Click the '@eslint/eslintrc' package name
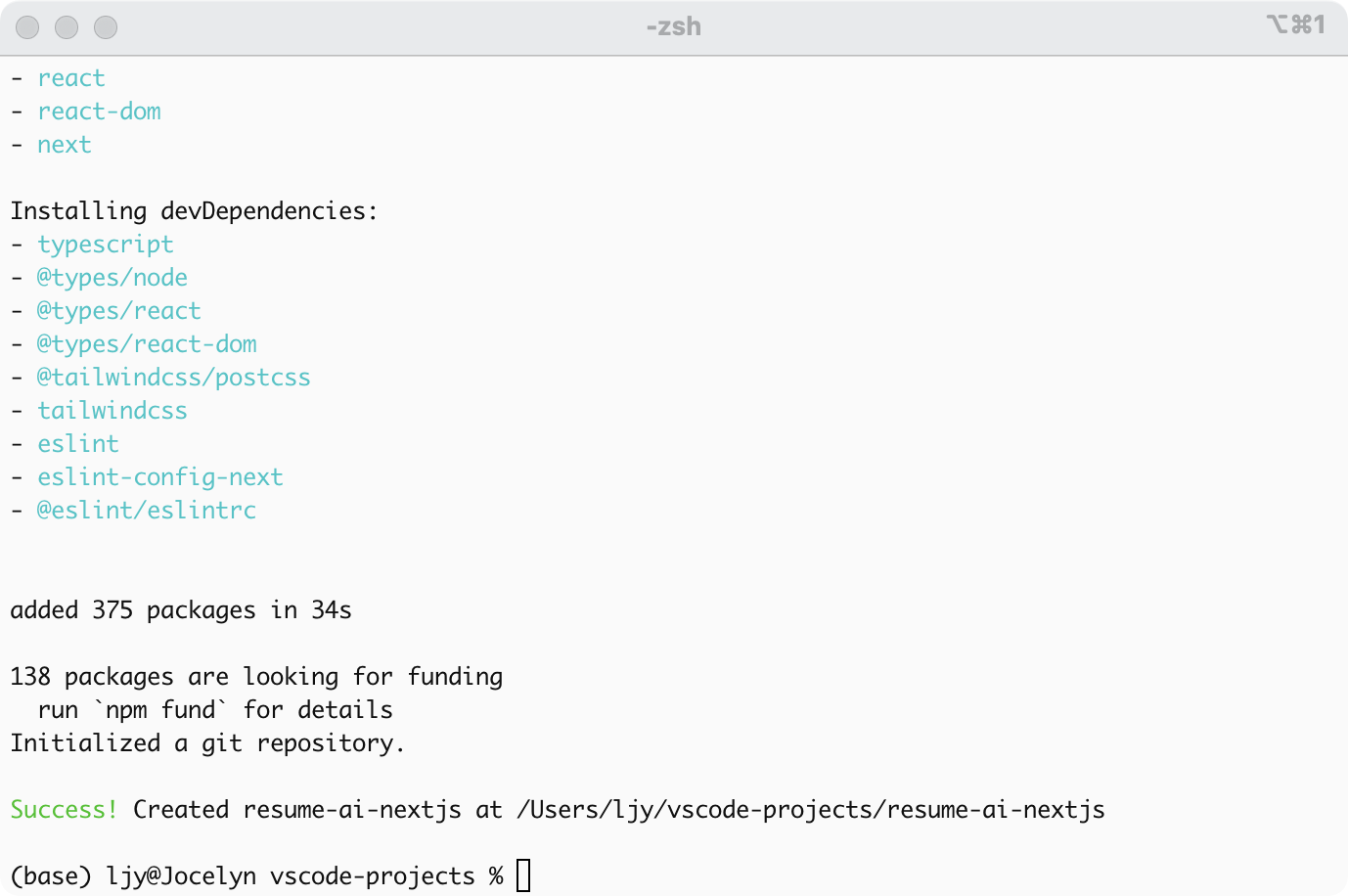This screenshot has width=1348, height=896. click(147, 511)
